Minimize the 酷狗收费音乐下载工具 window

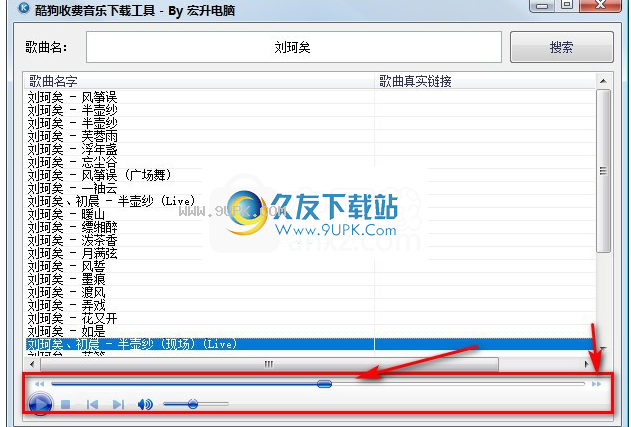pyautogui.click(x=542, y=6)
